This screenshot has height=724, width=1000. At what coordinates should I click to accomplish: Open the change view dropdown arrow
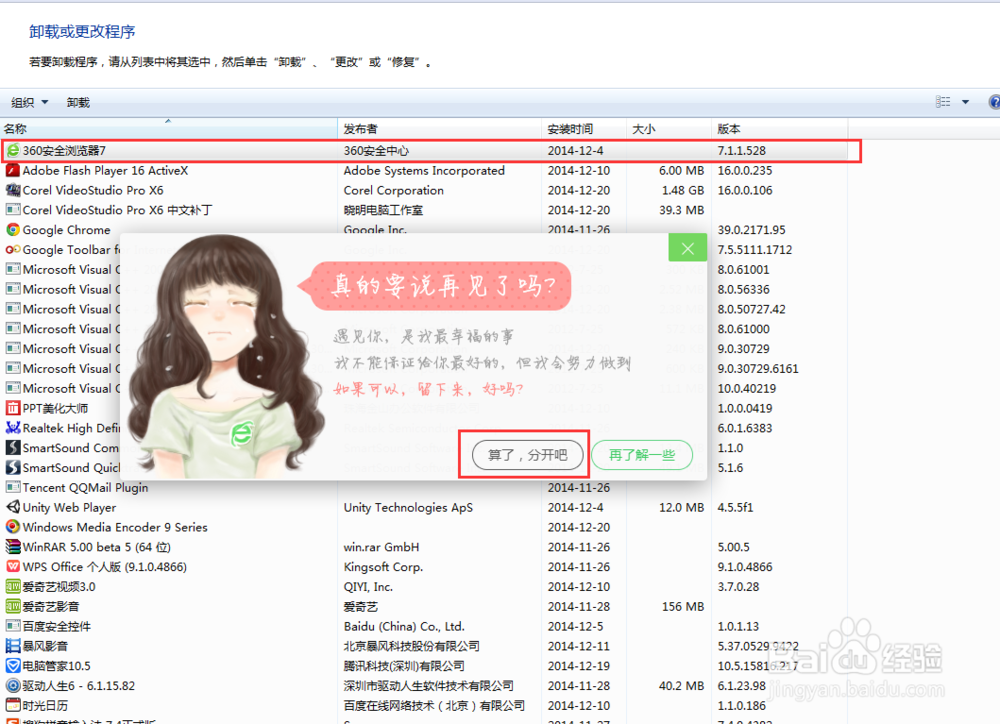point(964,101)
